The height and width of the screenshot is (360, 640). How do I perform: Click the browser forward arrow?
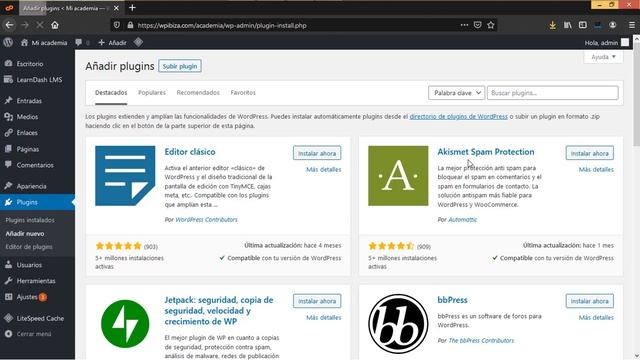(x=24, y=25)
